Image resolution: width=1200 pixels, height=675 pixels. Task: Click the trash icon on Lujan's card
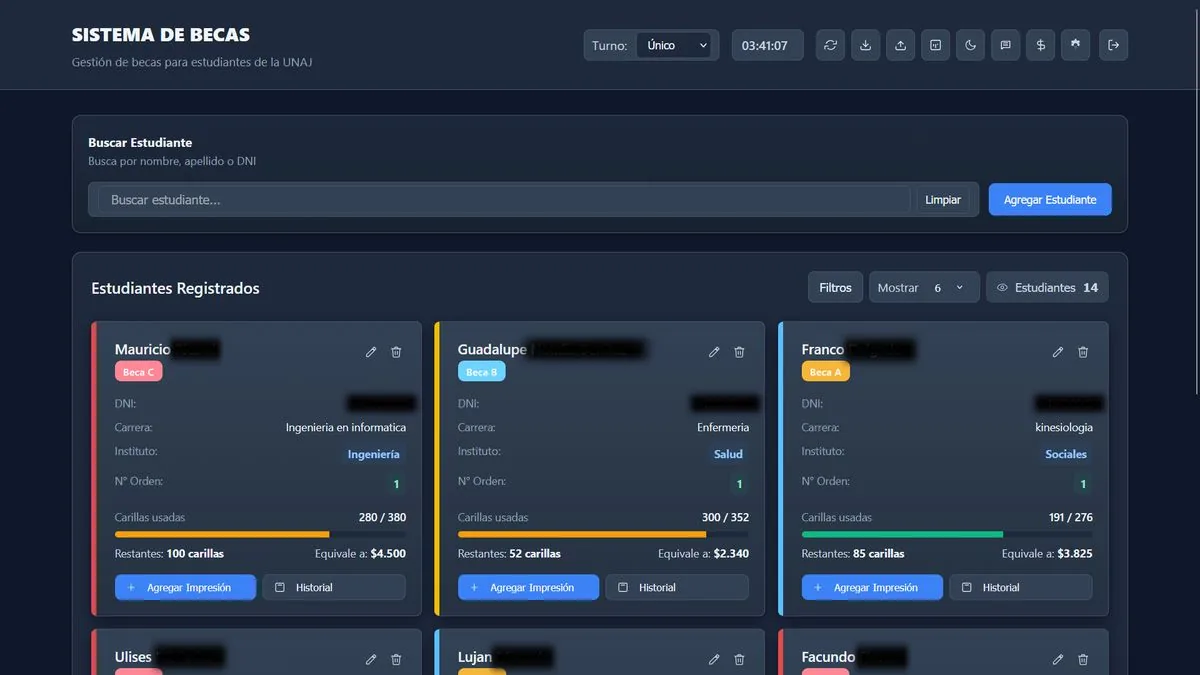[x=739, y=660]
